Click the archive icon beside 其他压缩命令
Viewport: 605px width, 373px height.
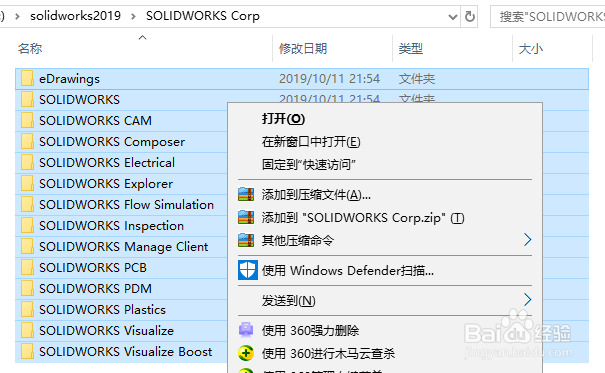pos(246,240)
